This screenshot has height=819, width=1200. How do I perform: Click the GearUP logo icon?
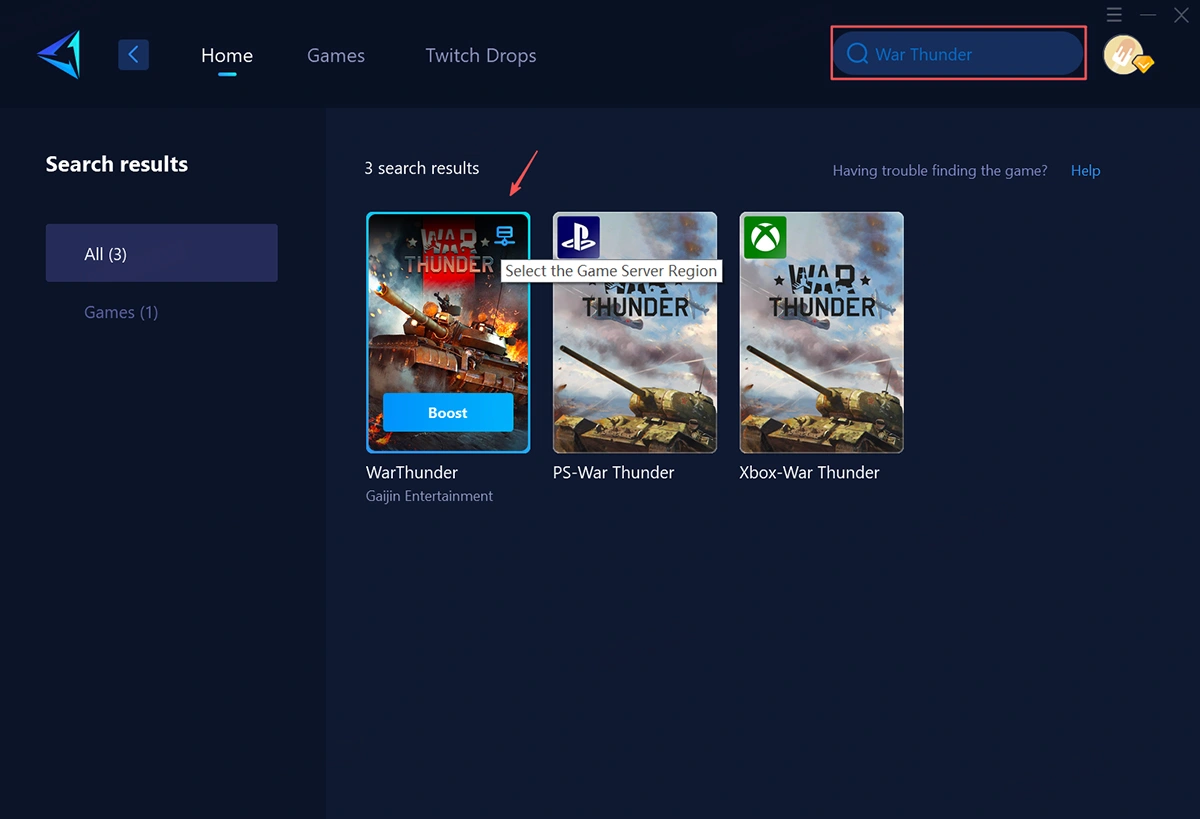click(x=58, y=54)
